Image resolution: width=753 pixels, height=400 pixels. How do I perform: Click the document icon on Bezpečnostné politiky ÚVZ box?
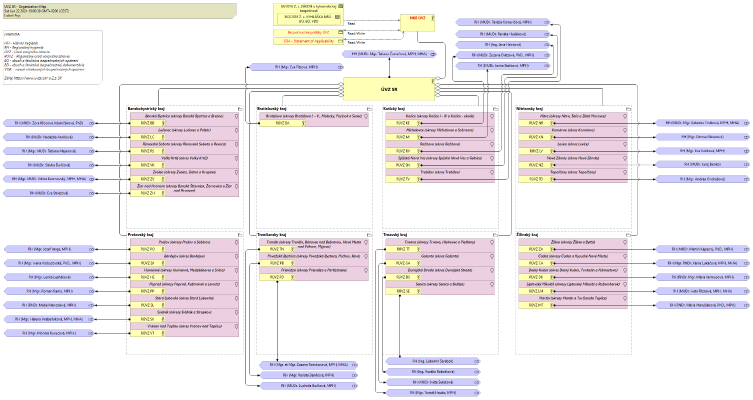tap(340, 33)
